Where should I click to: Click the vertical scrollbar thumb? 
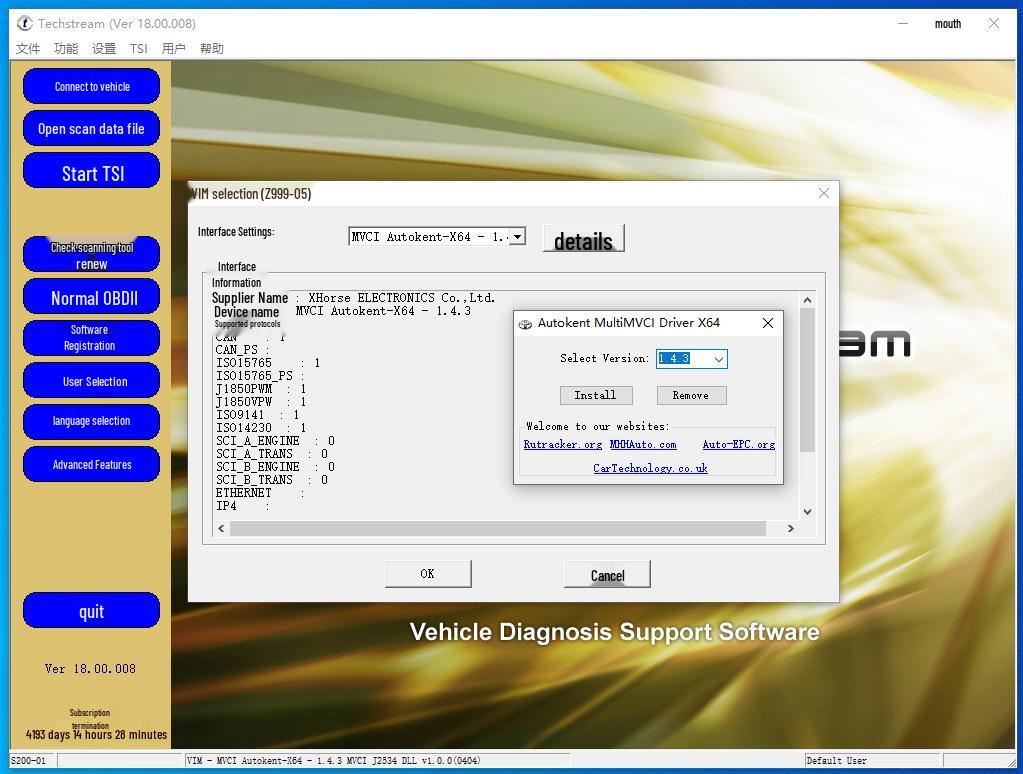click(x=808, y=379)
